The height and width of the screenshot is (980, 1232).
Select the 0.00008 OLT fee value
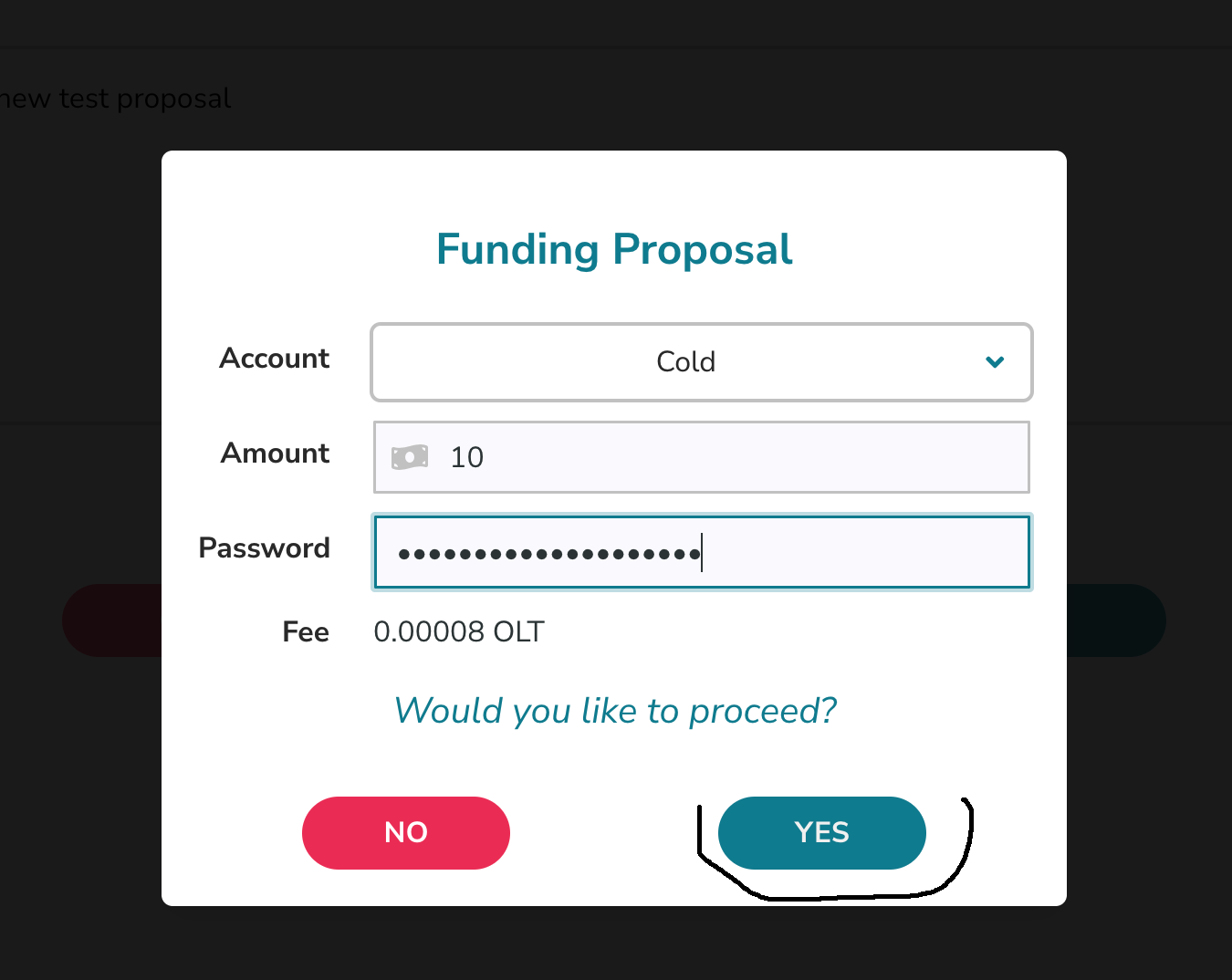click(458, 632)
